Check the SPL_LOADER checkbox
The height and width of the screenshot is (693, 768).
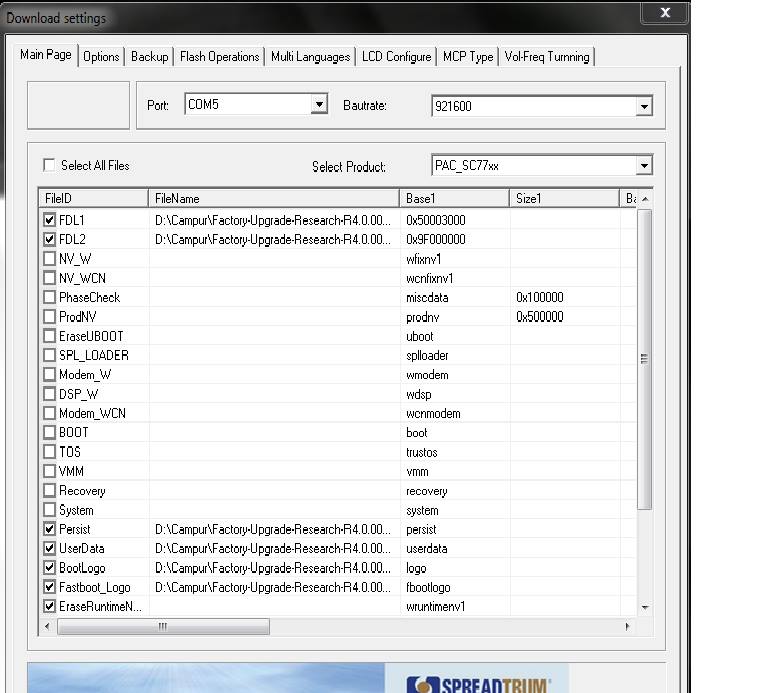[49, 355]
